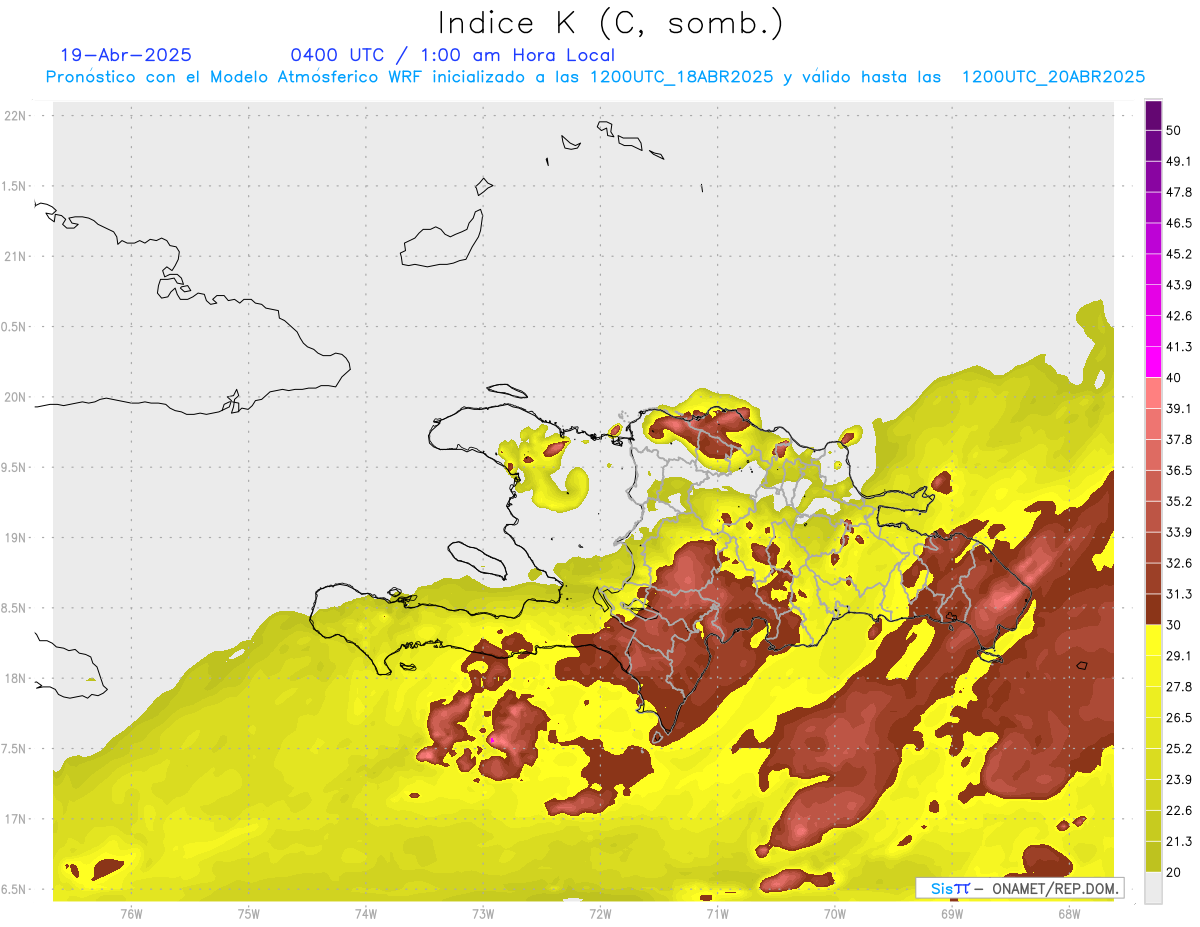This screenshot has width=1200, height=927.
Task: Click the colorbar value "35.2"
Action: (1179, 501)
